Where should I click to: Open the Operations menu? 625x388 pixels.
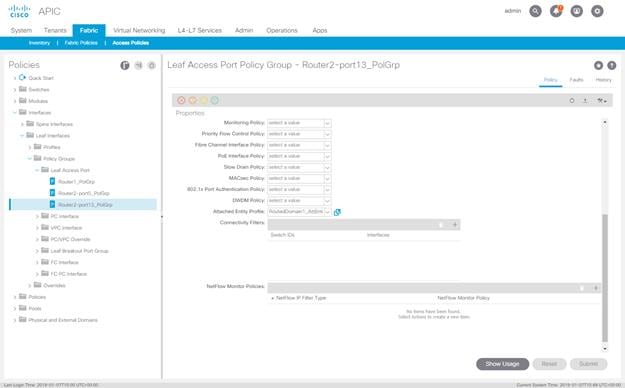coord(282,30)
